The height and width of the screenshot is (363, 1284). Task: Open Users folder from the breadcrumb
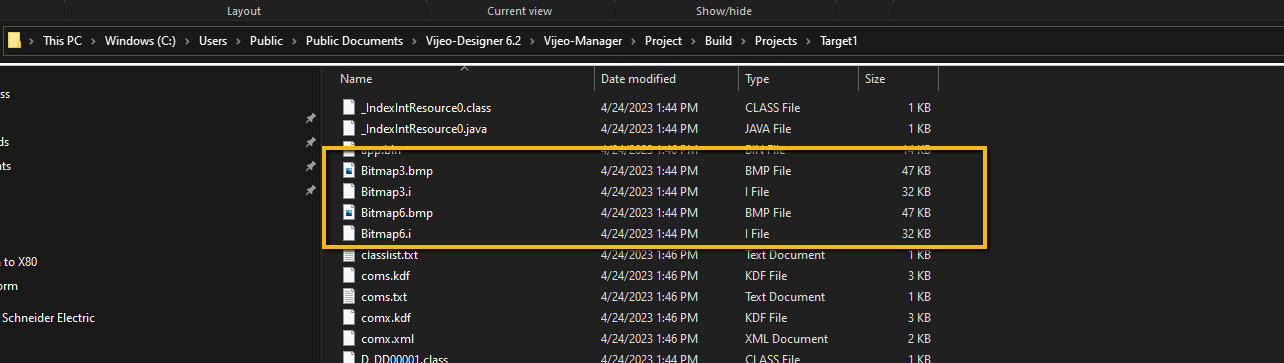[x=213, y=41]
